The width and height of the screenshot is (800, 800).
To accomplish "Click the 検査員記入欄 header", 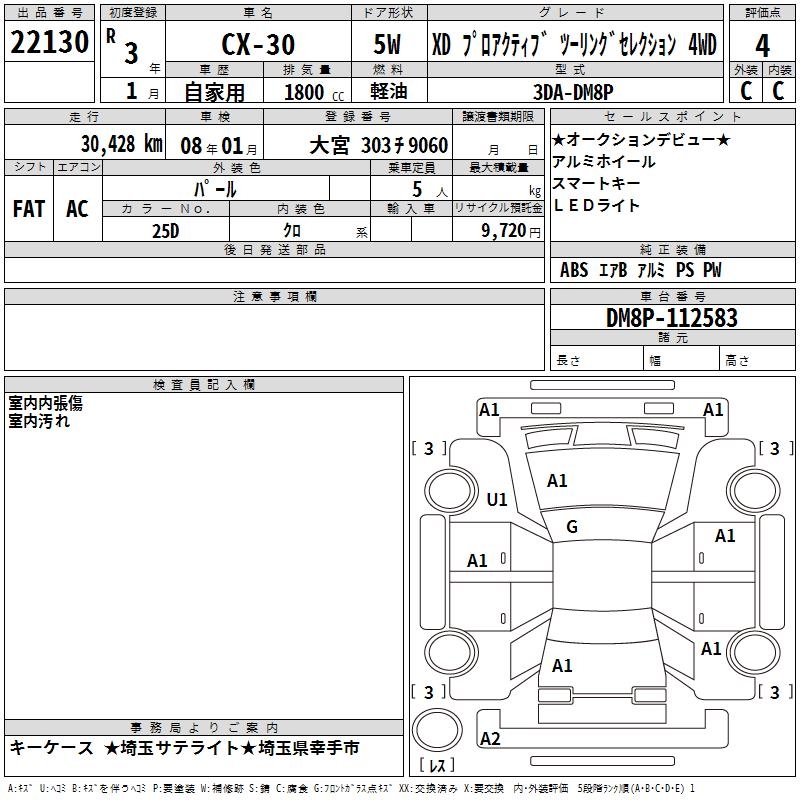I will (x=204, y=385).
